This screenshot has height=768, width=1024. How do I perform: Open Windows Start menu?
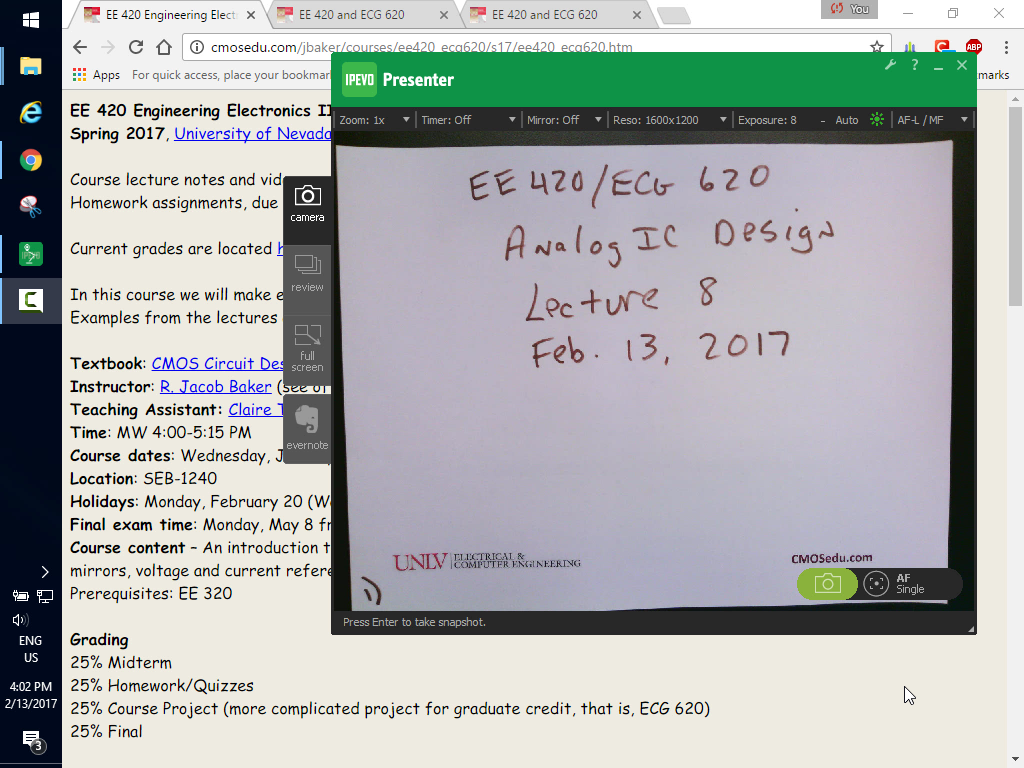pyautogui.click(x=31, y=20)
